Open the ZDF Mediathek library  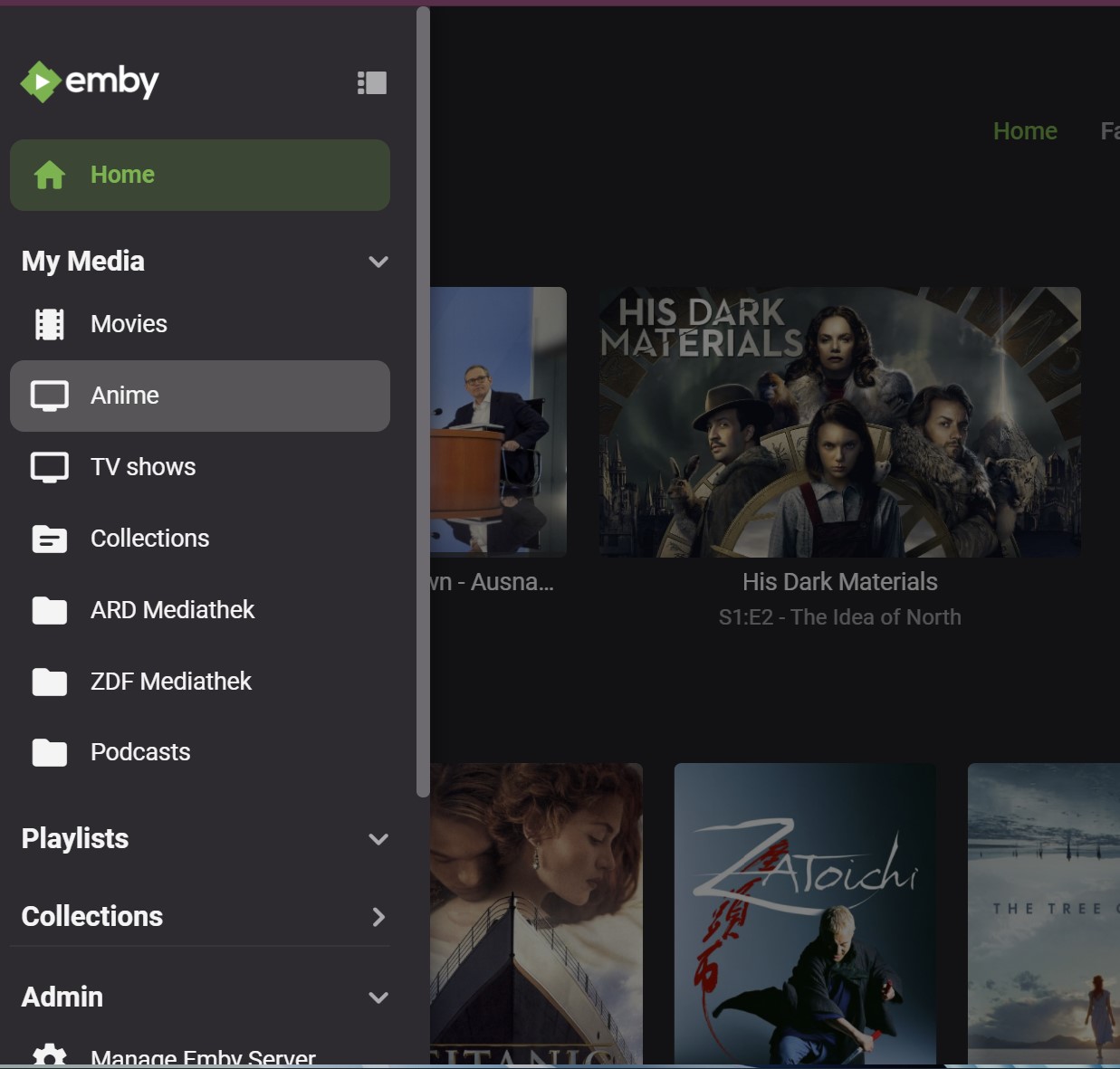(171, 681)
